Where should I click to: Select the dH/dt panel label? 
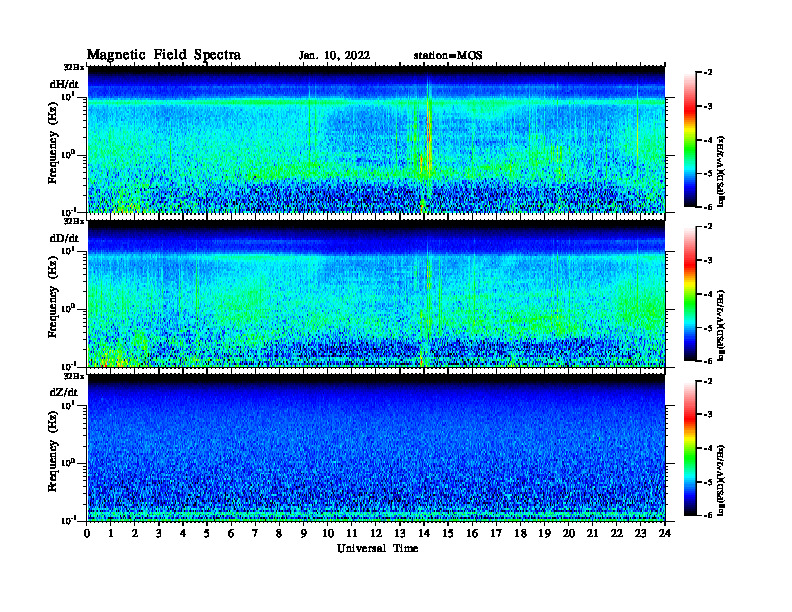(64, 84)
